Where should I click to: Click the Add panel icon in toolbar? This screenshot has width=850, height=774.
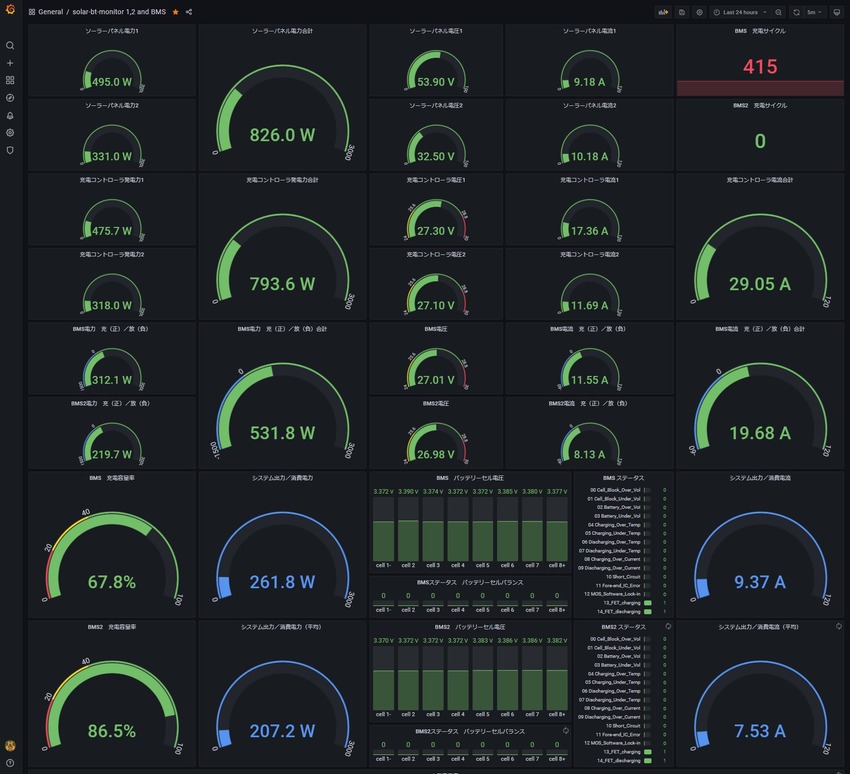click(x=663, y=12)
